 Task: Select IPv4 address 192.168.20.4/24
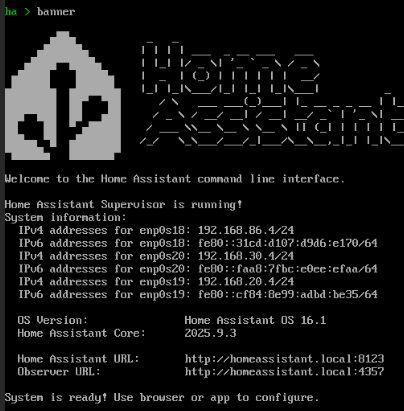pyautogui.click(x=246, y=282)
